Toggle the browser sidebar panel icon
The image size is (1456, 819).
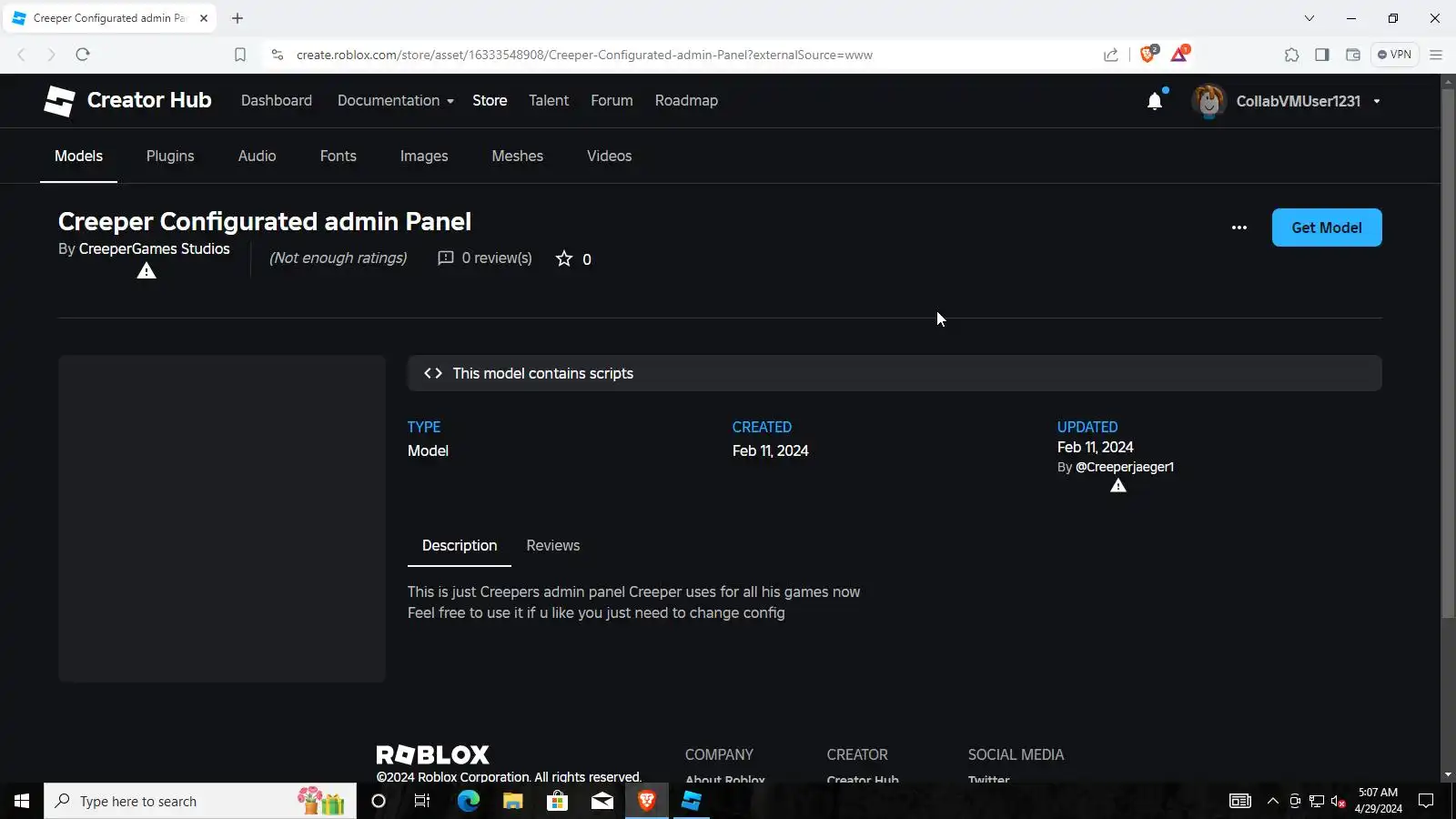1322,55
